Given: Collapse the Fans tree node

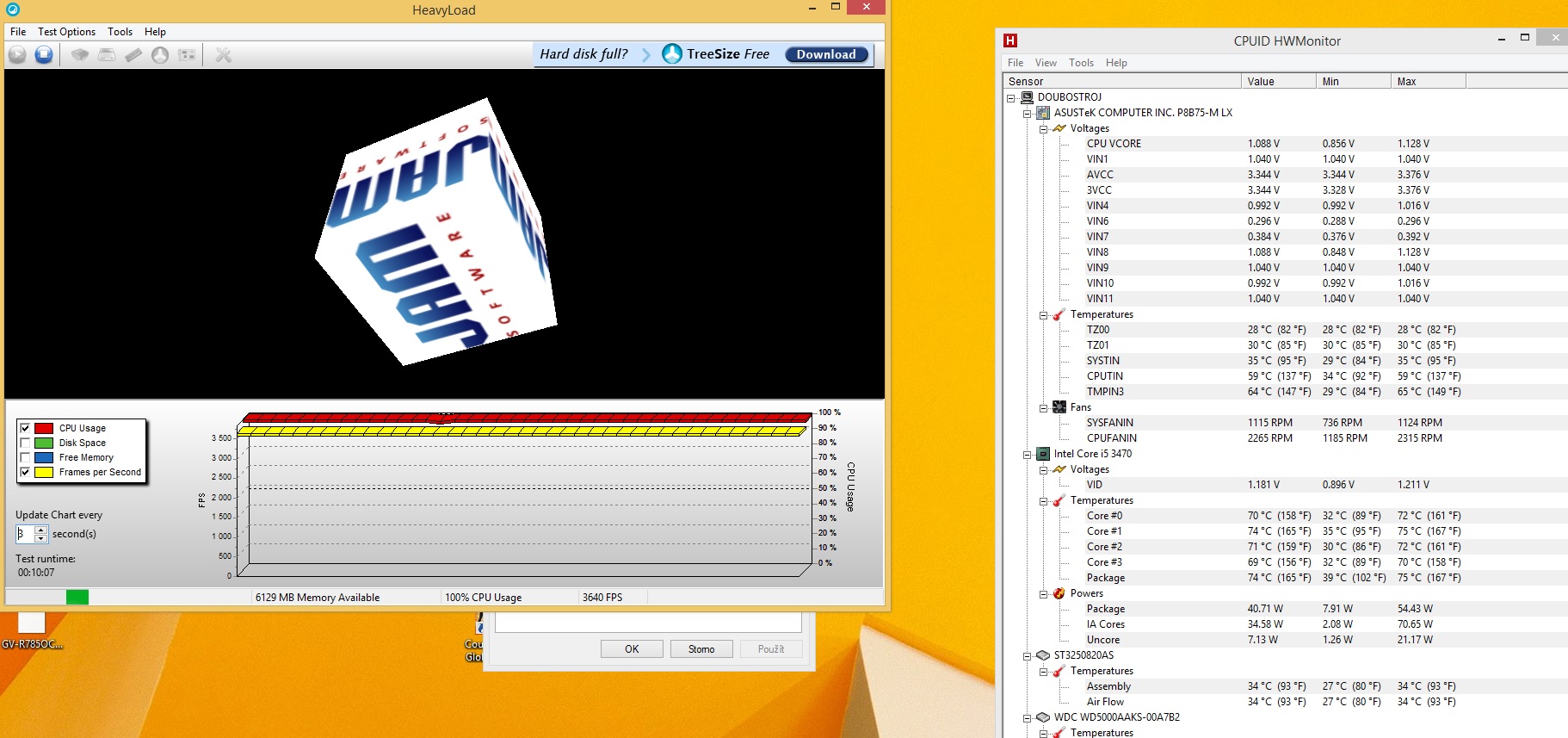Looking at the screenshot, I should 1043,408.
